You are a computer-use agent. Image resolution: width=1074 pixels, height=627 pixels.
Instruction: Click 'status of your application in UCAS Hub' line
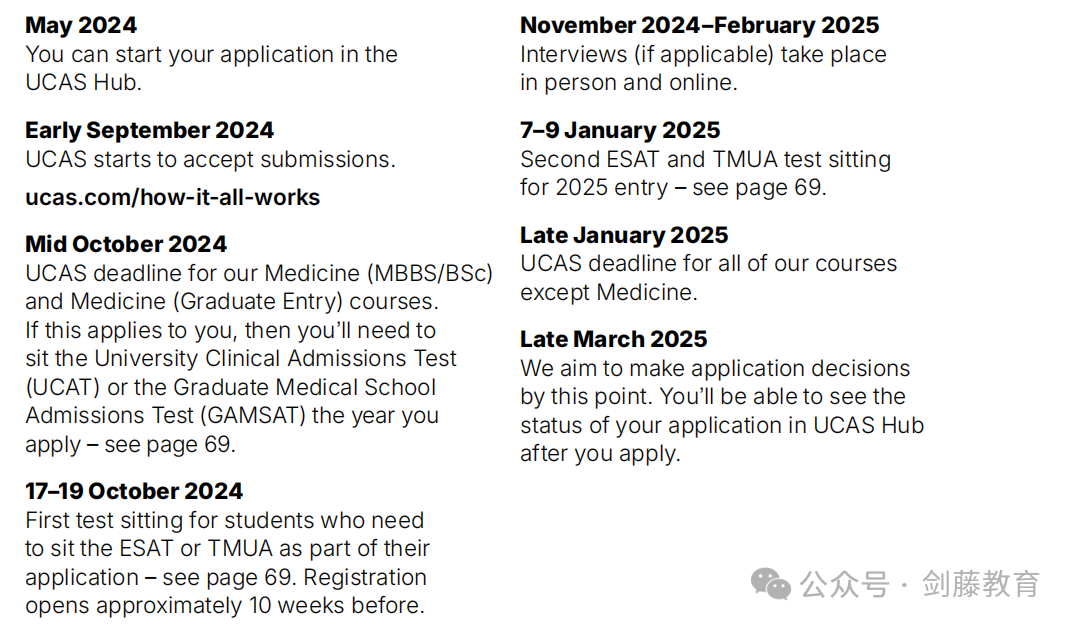pyautogui.click(x=722, y=426)
